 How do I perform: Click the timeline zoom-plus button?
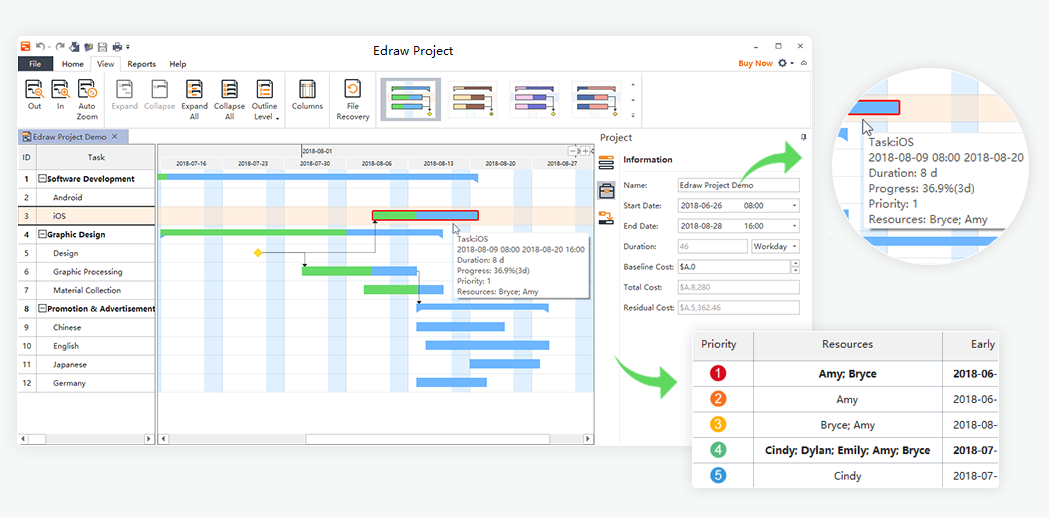[585, 151]
